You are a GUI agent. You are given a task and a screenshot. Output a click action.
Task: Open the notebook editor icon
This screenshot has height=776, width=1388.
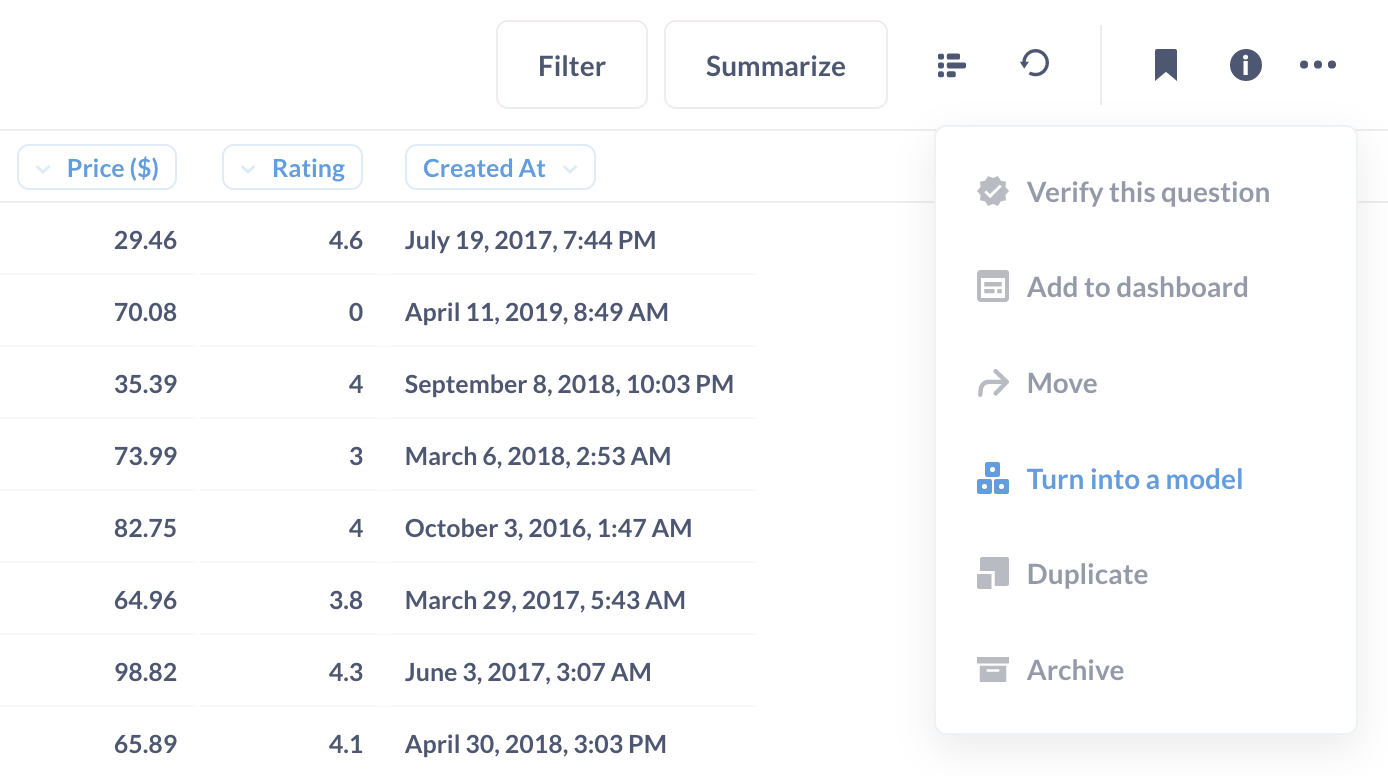(x=951, y=66)
